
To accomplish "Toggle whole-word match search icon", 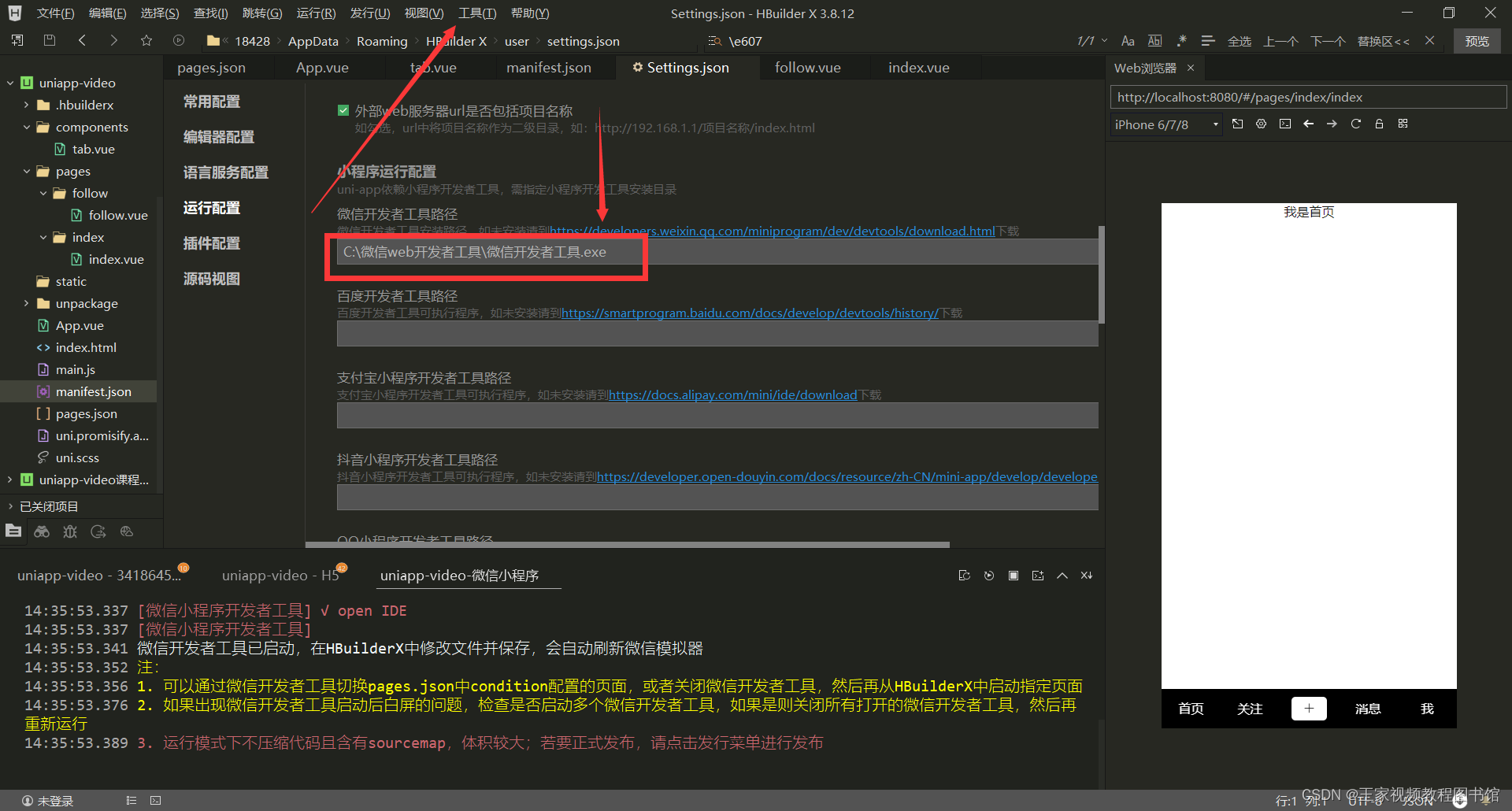I will coord(1154,41).
